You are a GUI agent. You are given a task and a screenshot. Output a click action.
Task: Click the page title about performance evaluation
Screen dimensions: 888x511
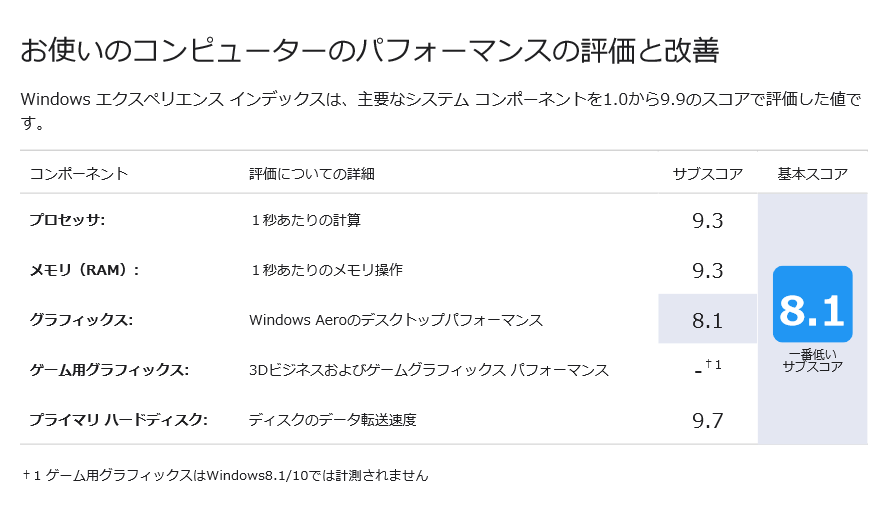click(x=370, y=50)
